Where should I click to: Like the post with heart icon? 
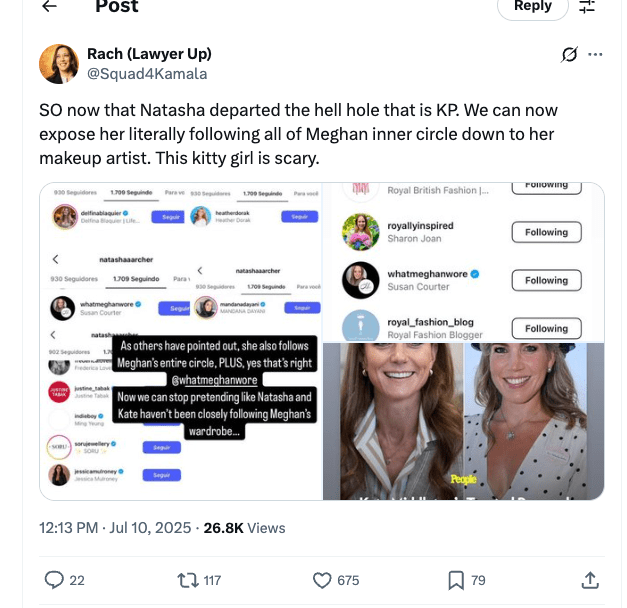tap(322, 580)
